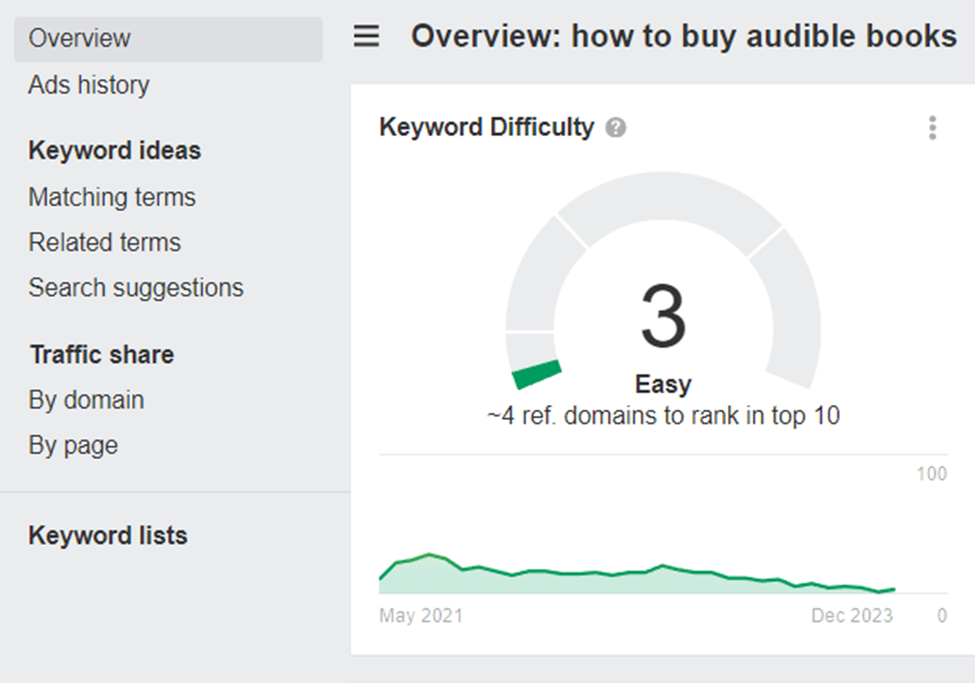Screen dimensions: 975x683
Task: Click the page title about audible books
Action: click(x=684, y=37)
